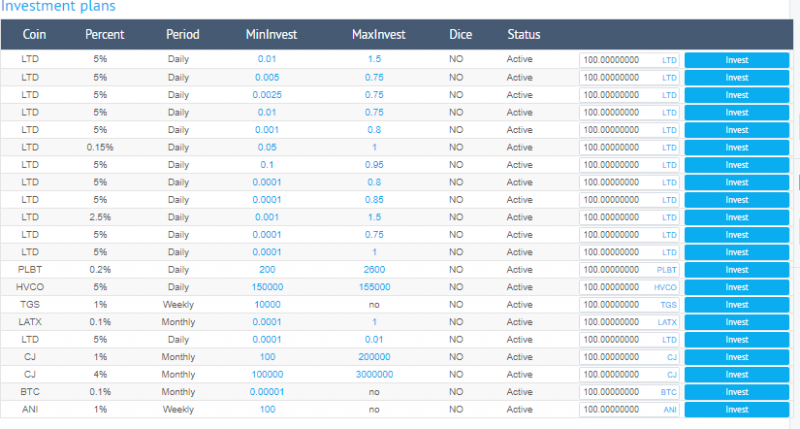This screenshot has width=800, height=429.
Task: Select the HVCO coin cell
Action: pyautogui.click(x=30, y=287)
